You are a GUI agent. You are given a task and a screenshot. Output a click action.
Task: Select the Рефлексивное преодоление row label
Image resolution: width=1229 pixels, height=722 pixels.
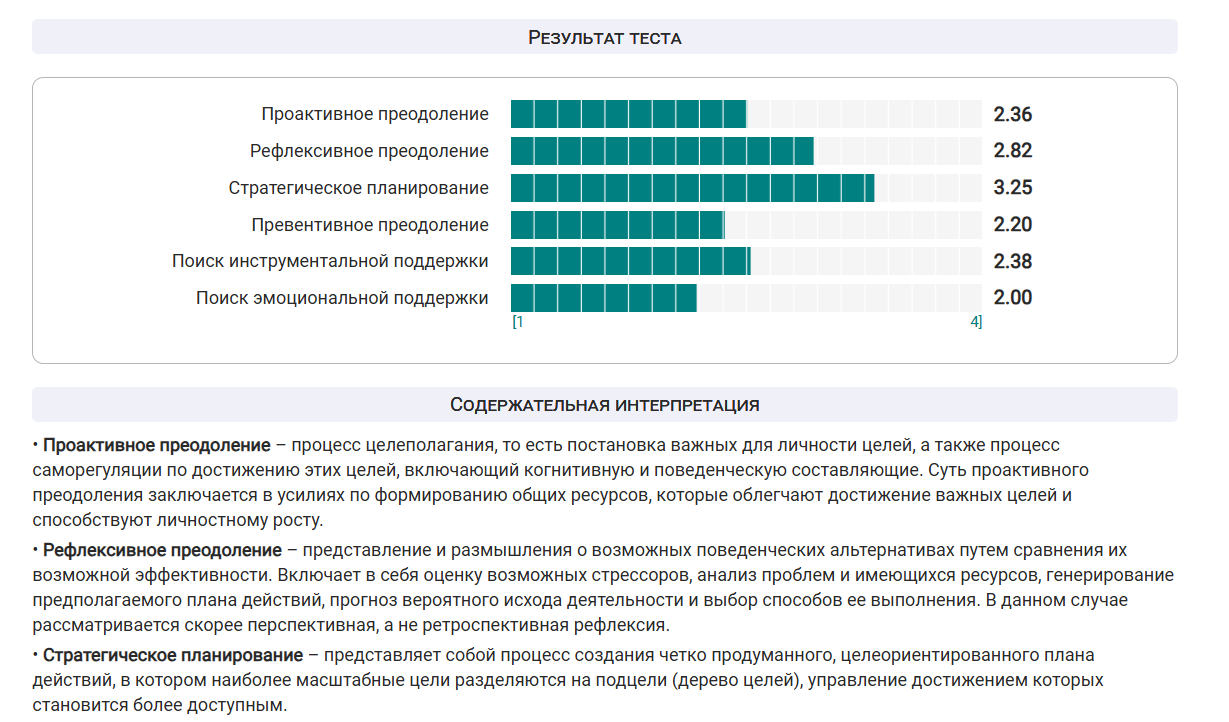[370, 150]
